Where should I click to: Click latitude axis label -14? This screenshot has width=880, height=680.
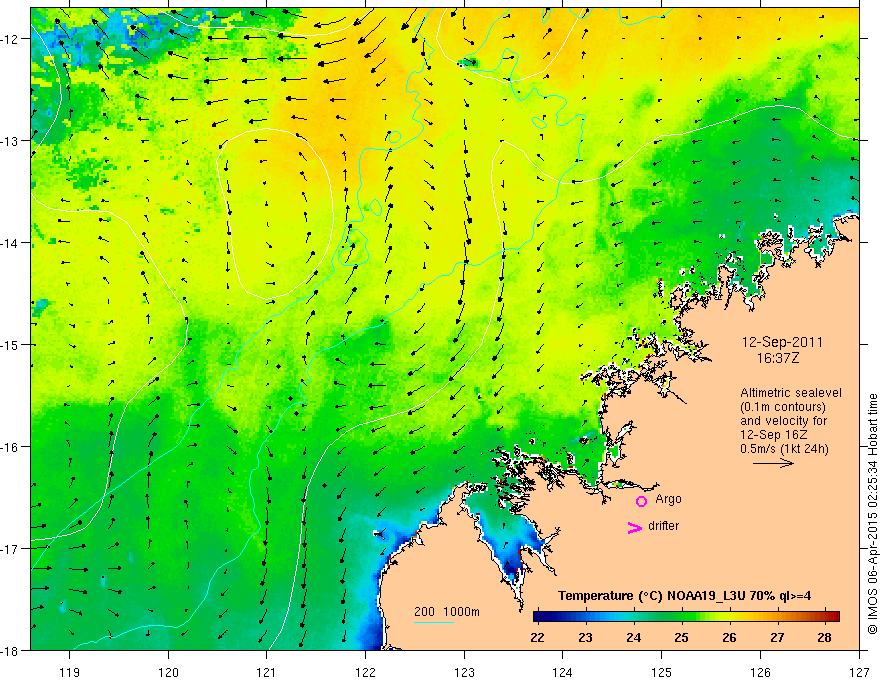pos(11,243)
